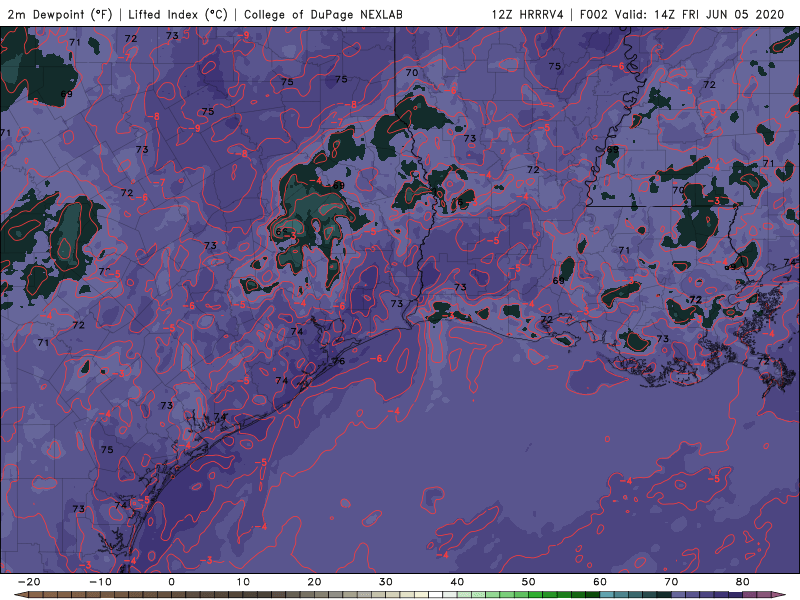This screenshot has height=600, width=800.
Task: Click the 30 label on the color scale
Action: (x=386, y=582)
